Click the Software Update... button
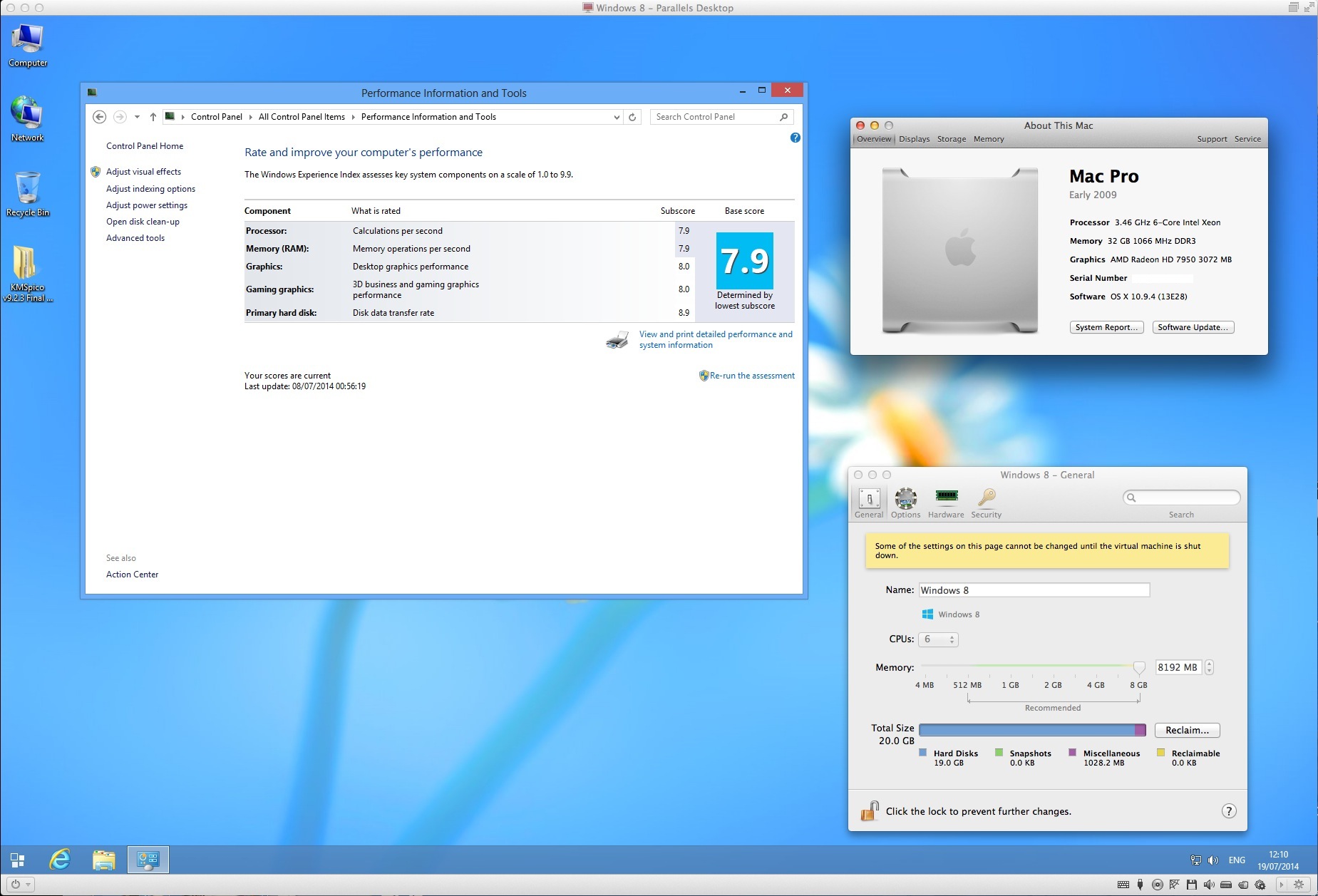The image size is (1318, 896). [1193, 327]
